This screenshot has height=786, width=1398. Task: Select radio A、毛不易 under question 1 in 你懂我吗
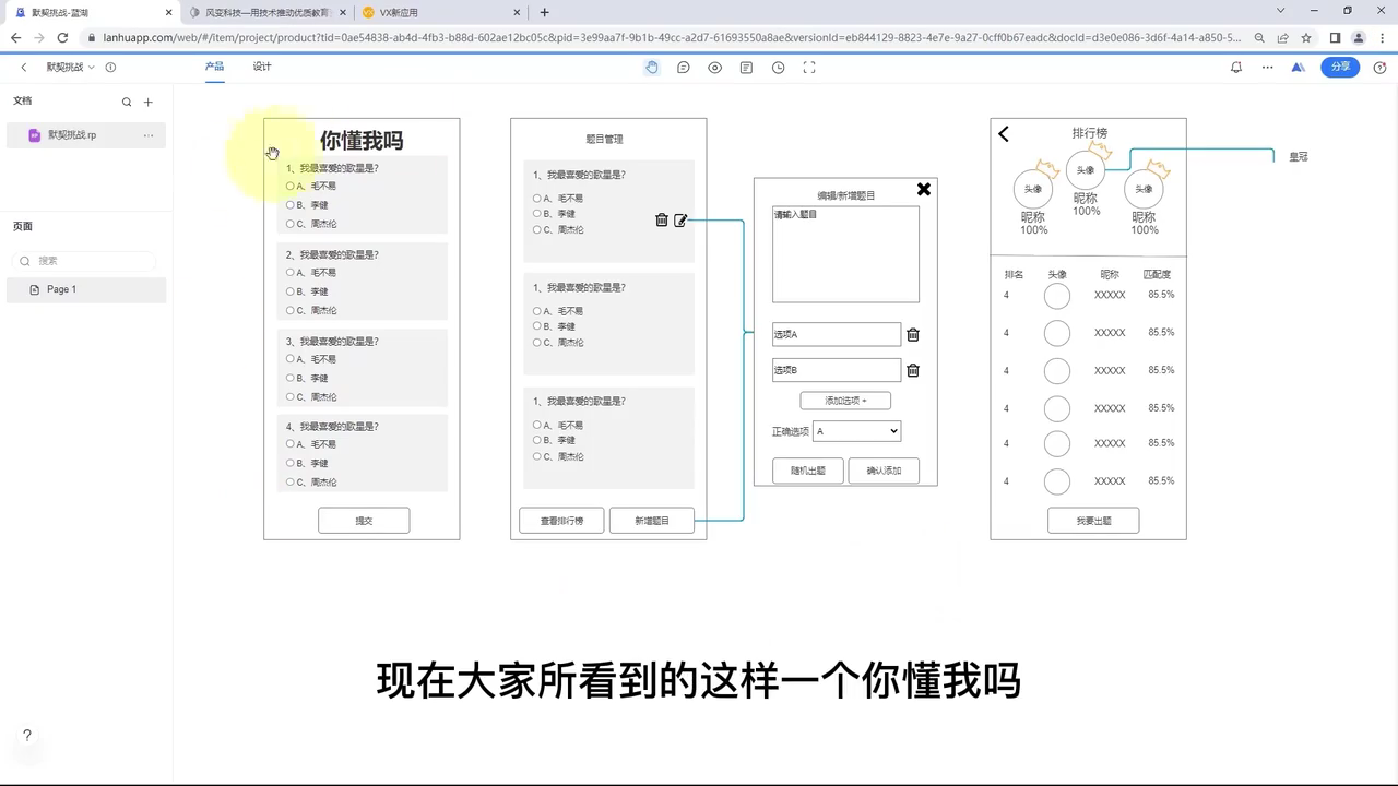point(290,186)
